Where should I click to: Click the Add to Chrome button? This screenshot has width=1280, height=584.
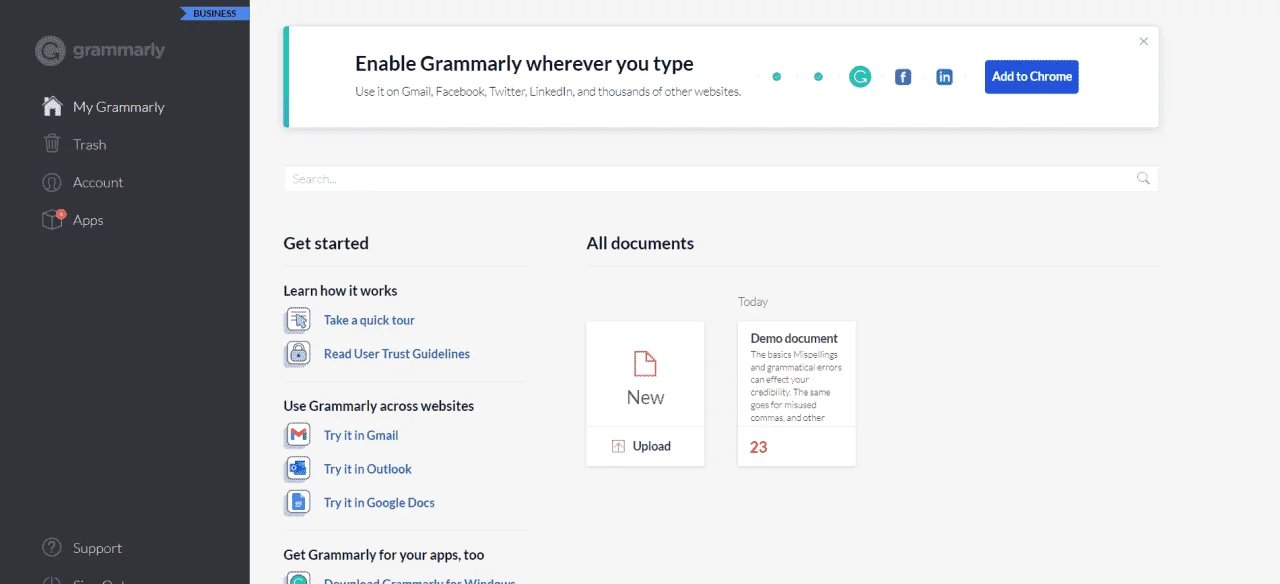[1031, 77]
